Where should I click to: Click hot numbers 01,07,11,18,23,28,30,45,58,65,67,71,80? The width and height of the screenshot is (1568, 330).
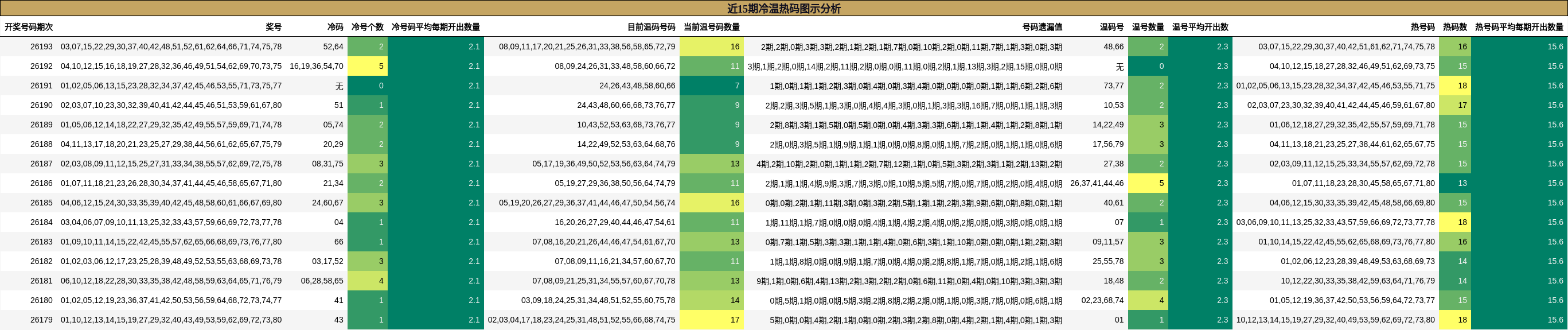[x=1363, y=183]
